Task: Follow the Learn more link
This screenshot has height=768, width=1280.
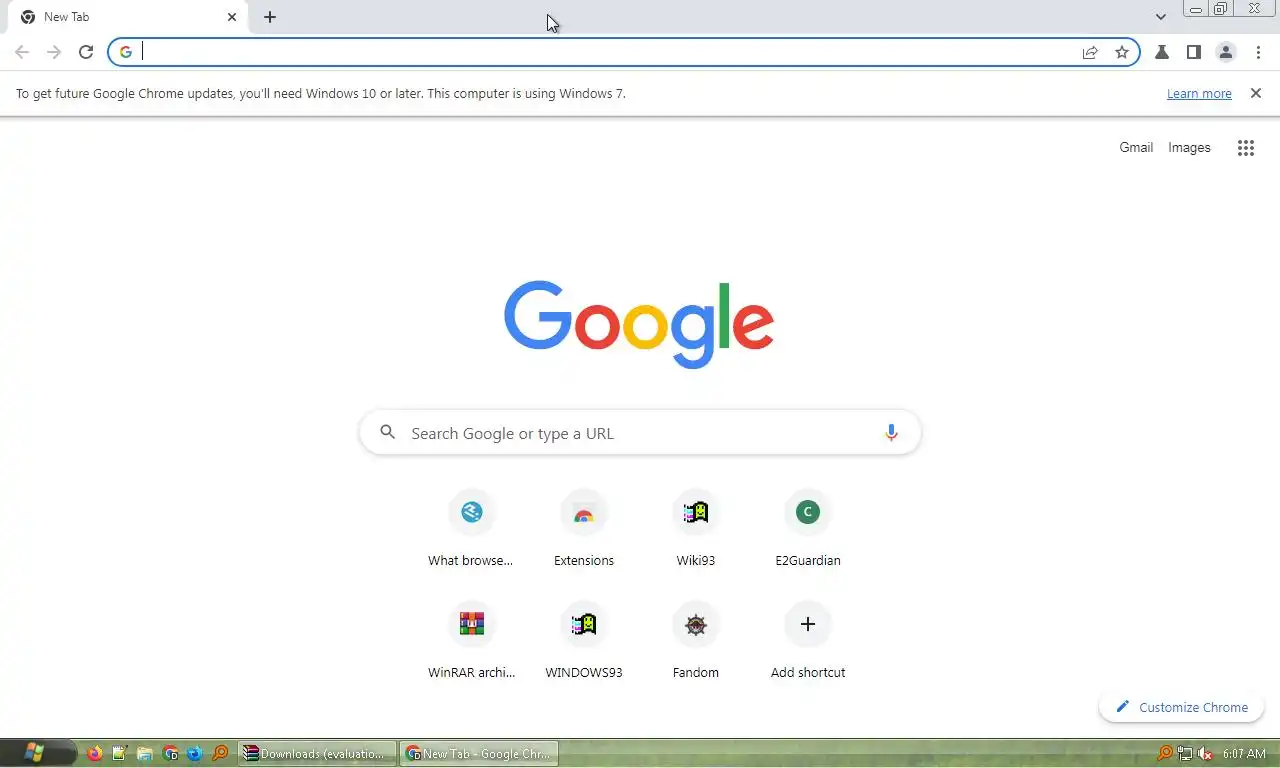Action: click(x=1199, y=93)
